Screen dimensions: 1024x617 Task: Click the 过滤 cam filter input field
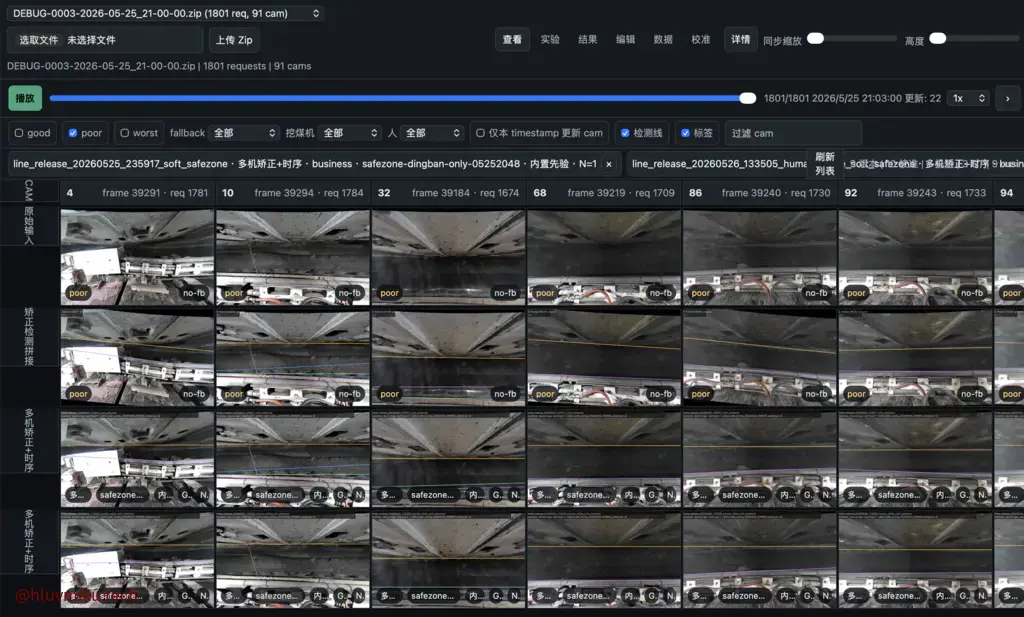[x=793, y=133]
